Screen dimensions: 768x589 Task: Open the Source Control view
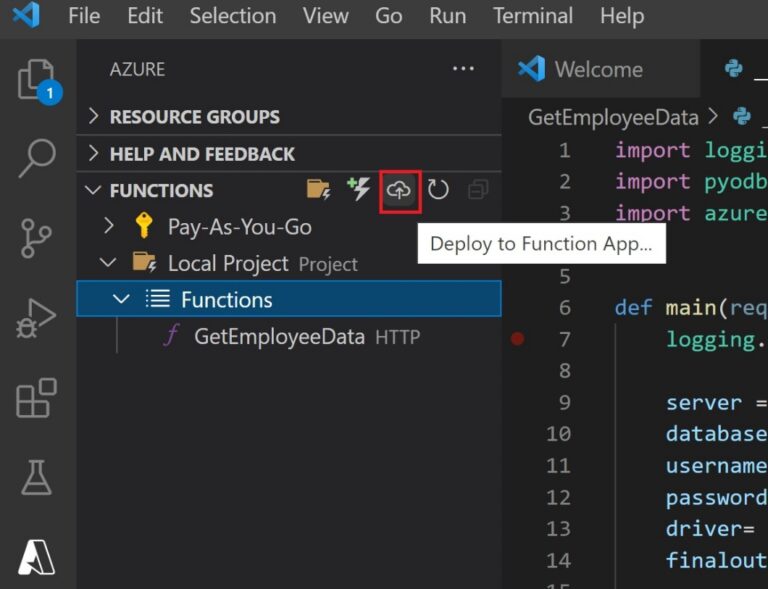[x=36, y=238]
